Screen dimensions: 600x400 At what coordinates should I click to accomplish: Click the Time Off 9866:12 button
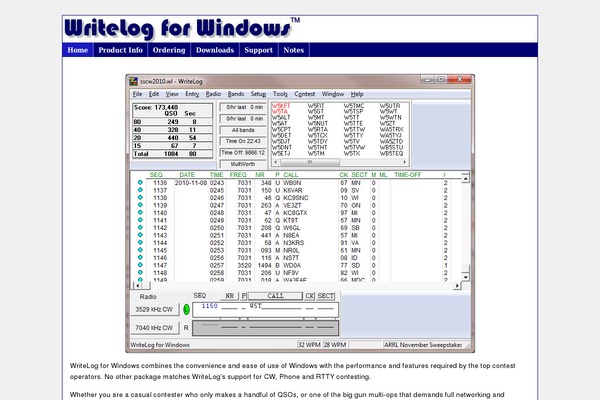(243, 153)
